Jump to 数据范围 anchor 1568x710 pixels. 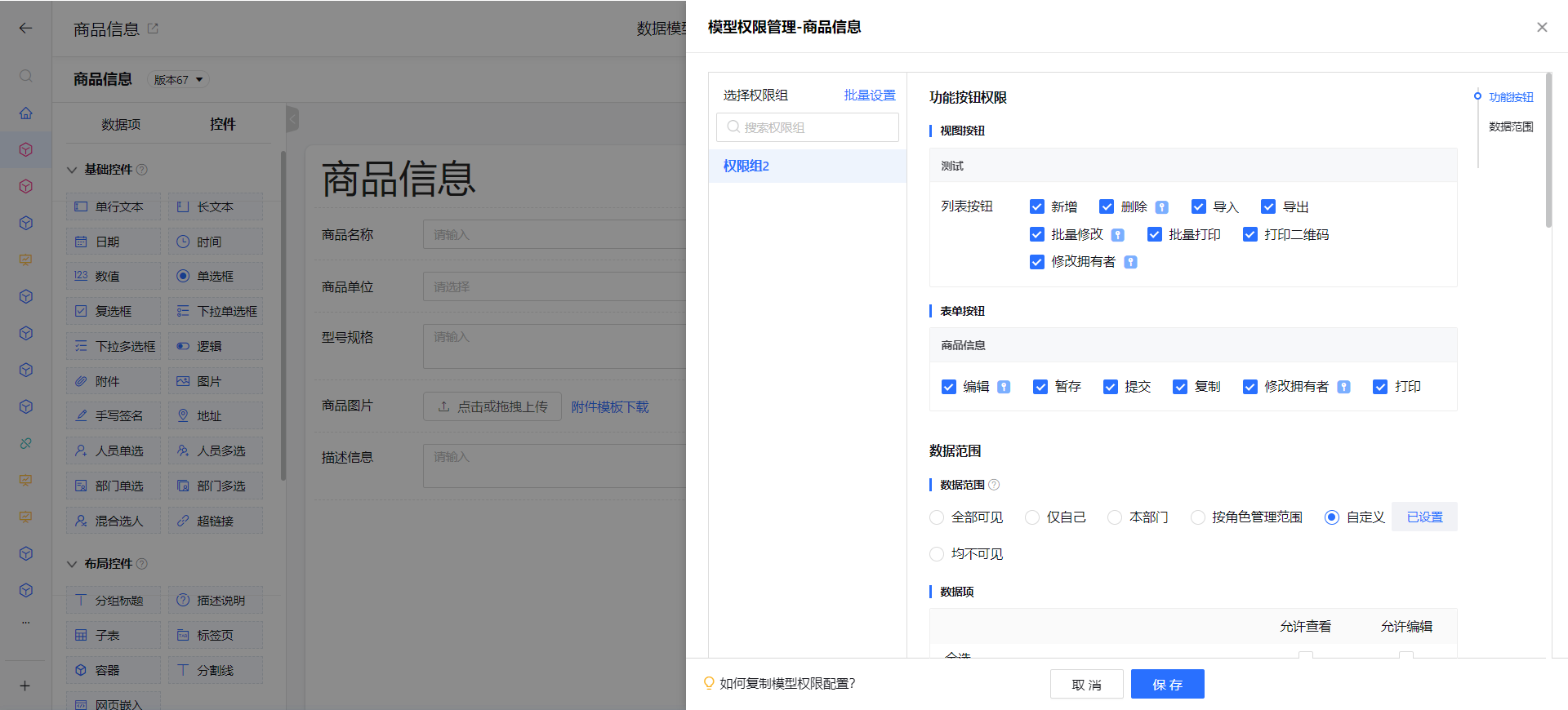pos(1511,126)
